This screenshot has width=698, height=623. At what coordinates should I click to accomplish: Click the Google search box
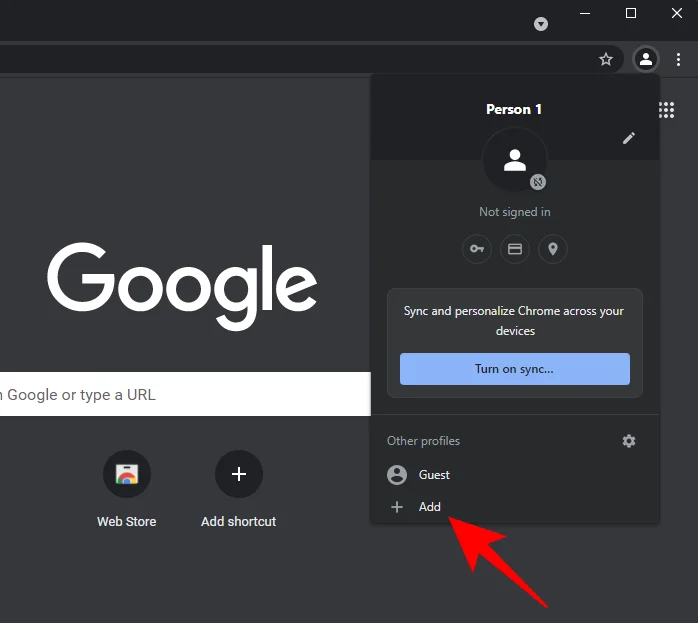pos(185,394)
